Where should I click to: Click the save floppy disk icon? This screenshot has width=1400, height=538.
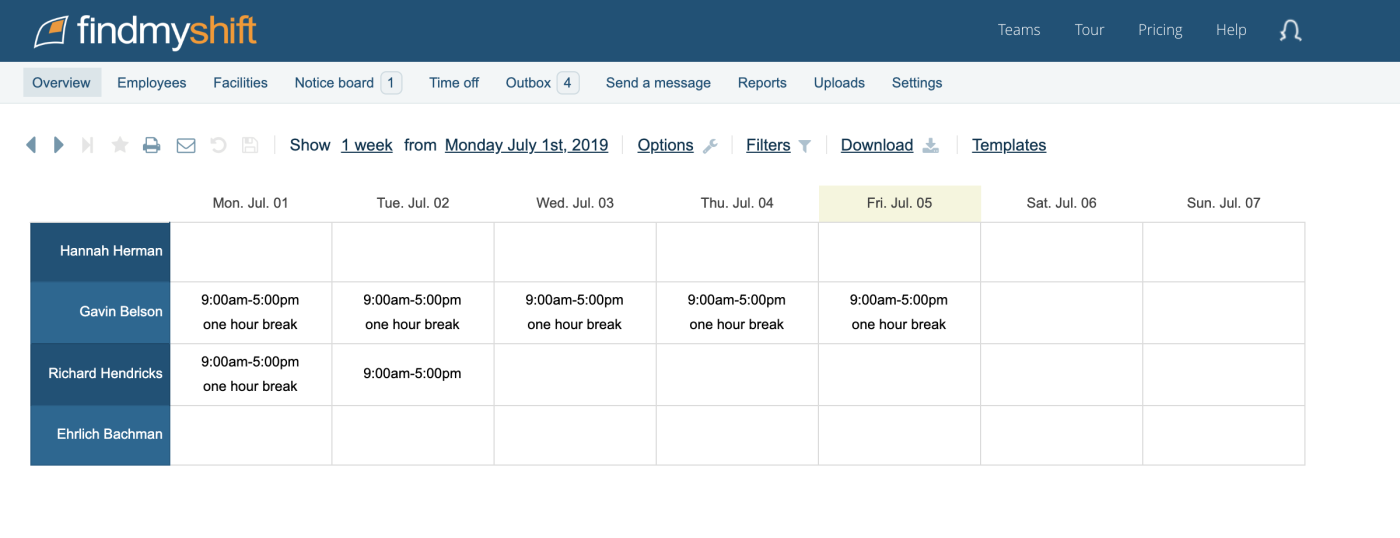(x=250, y=145)
